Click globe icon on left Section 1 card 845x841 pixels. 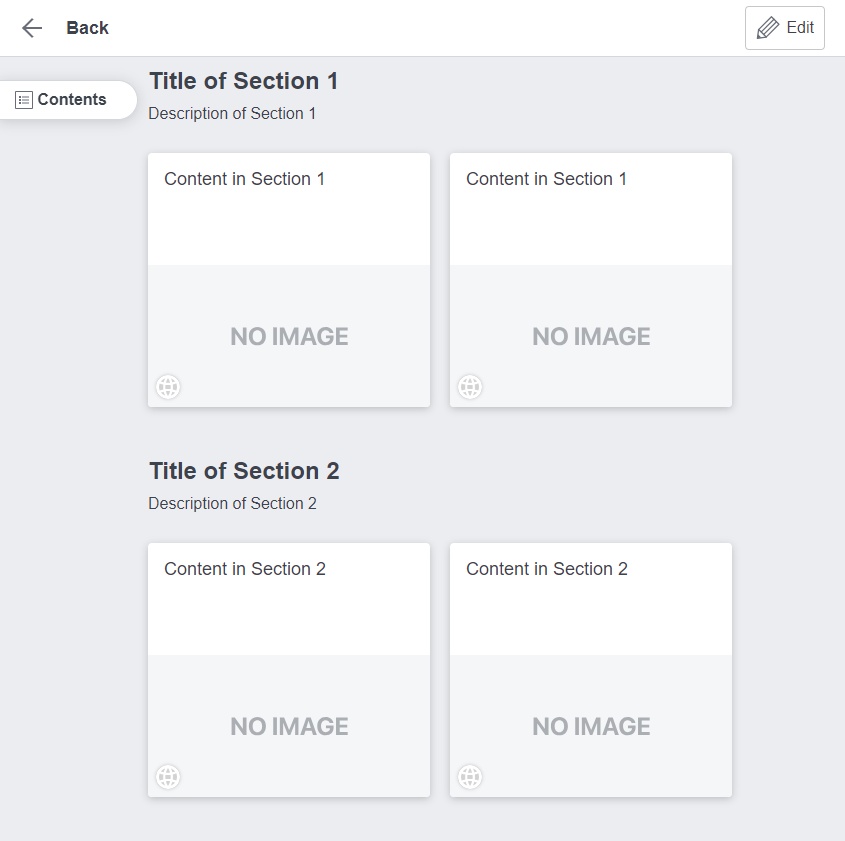pos(168,387)
